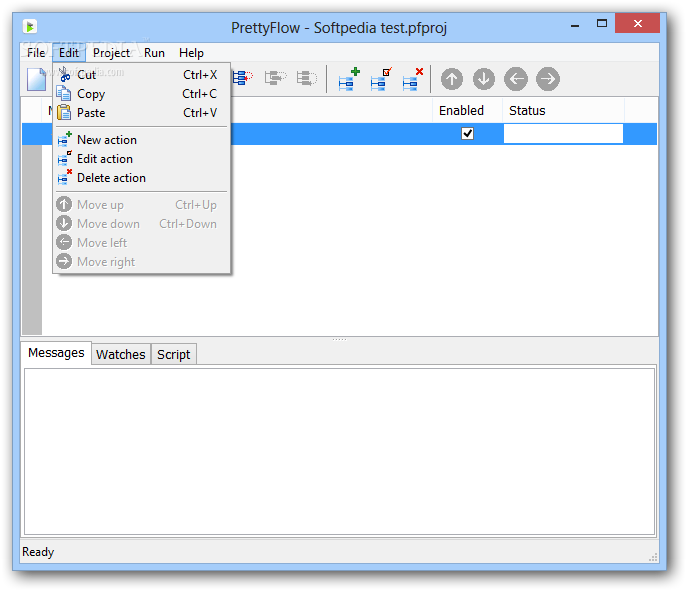Click the Ready status bar text

[38, 552]
